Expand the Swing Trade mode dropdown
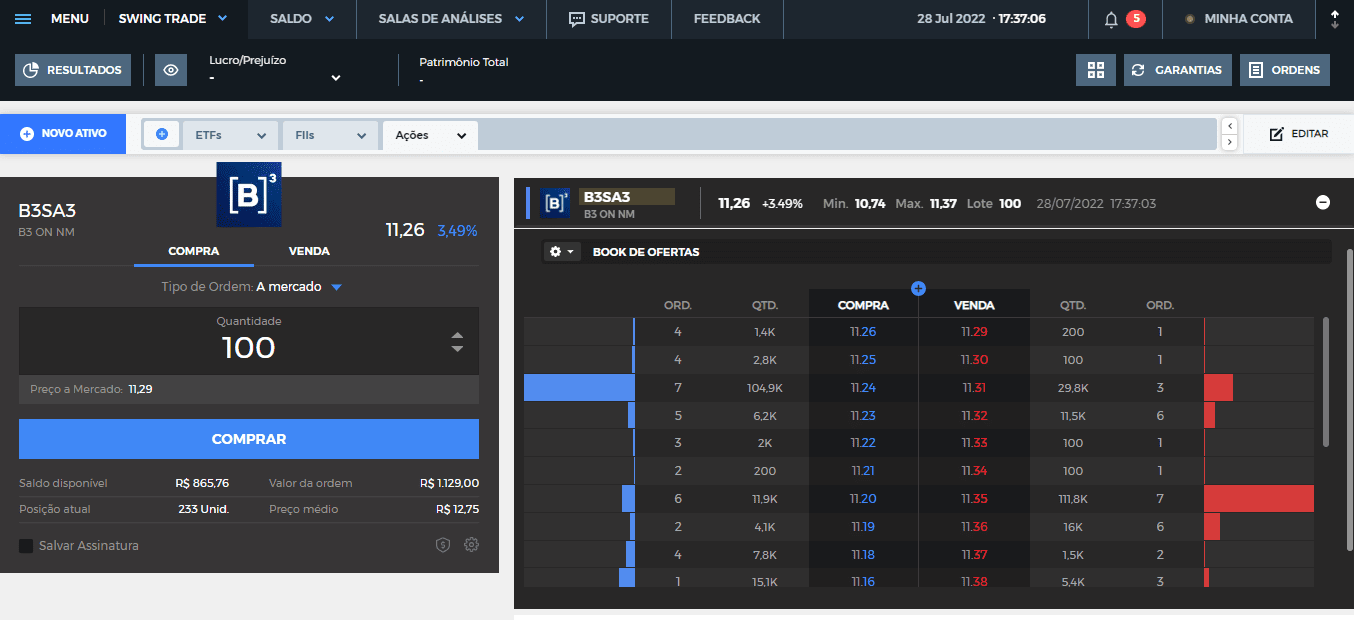This screenshot has height=620, width=1354. pyautogui.click(x=222, y=19)
